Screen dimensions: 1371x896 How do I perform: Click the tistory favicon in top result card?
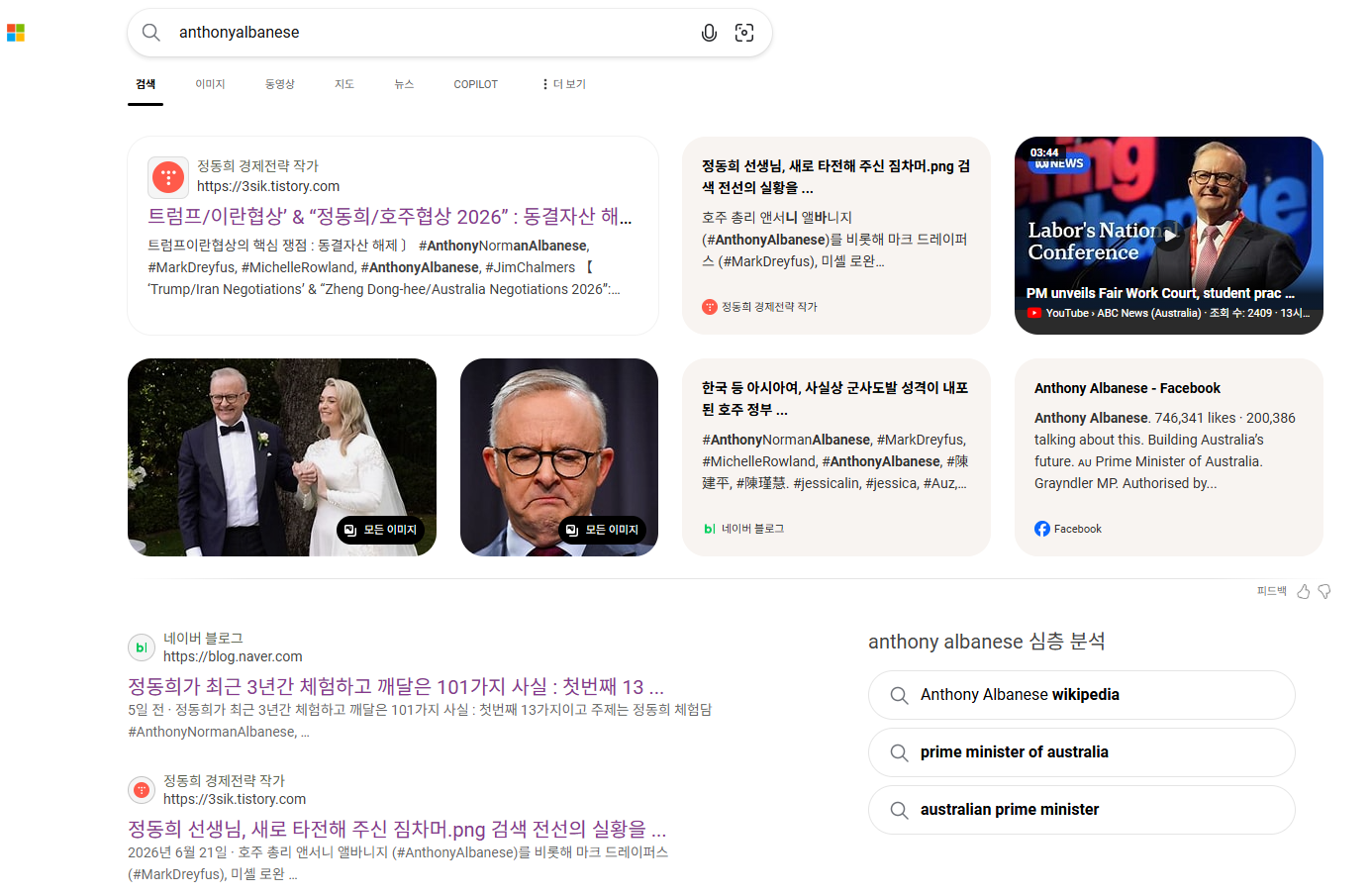[168, 177]
